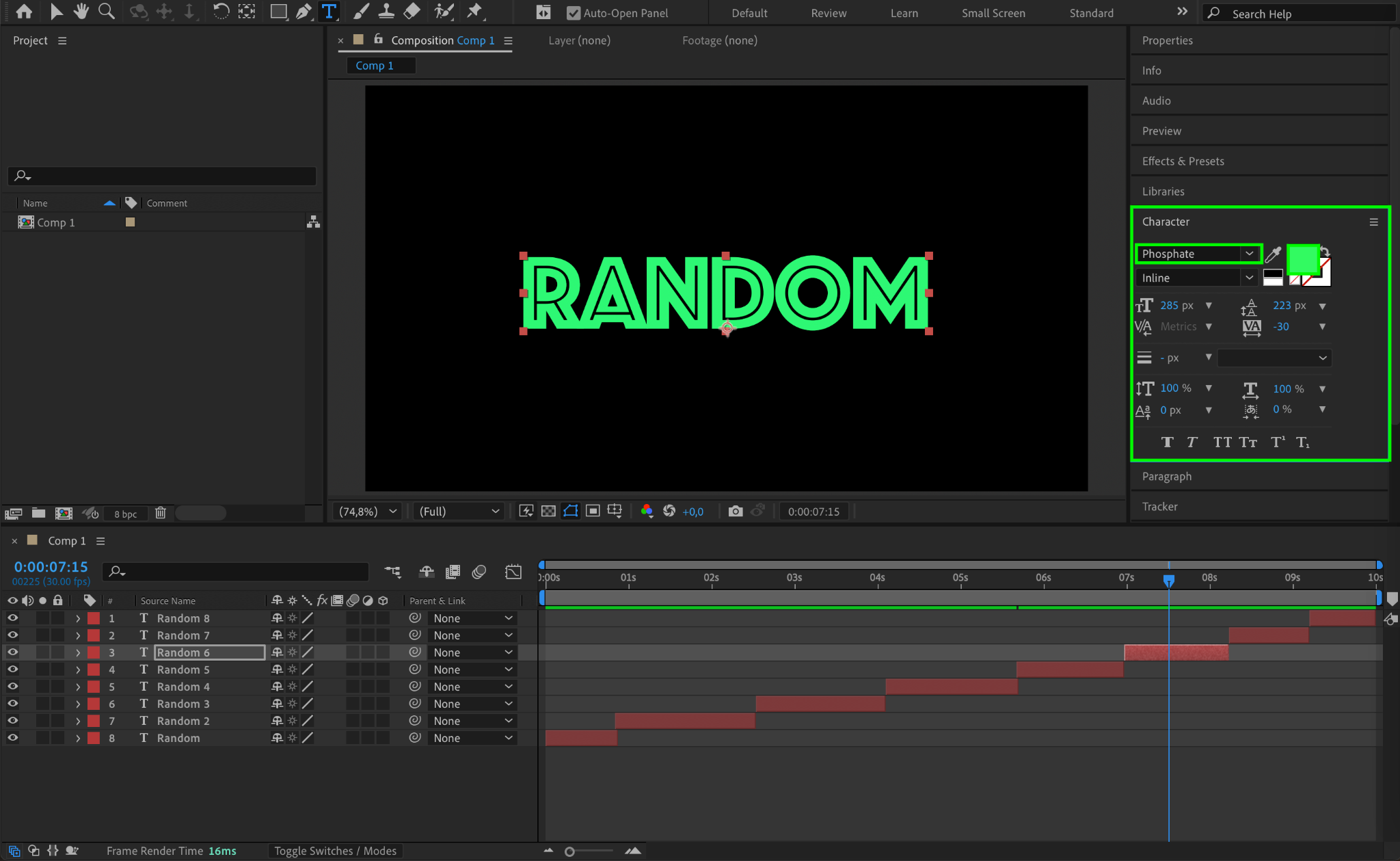Open the Inline font style dropdown
The width and height of the screenshot is (1400, 861).
(1248, 278)
